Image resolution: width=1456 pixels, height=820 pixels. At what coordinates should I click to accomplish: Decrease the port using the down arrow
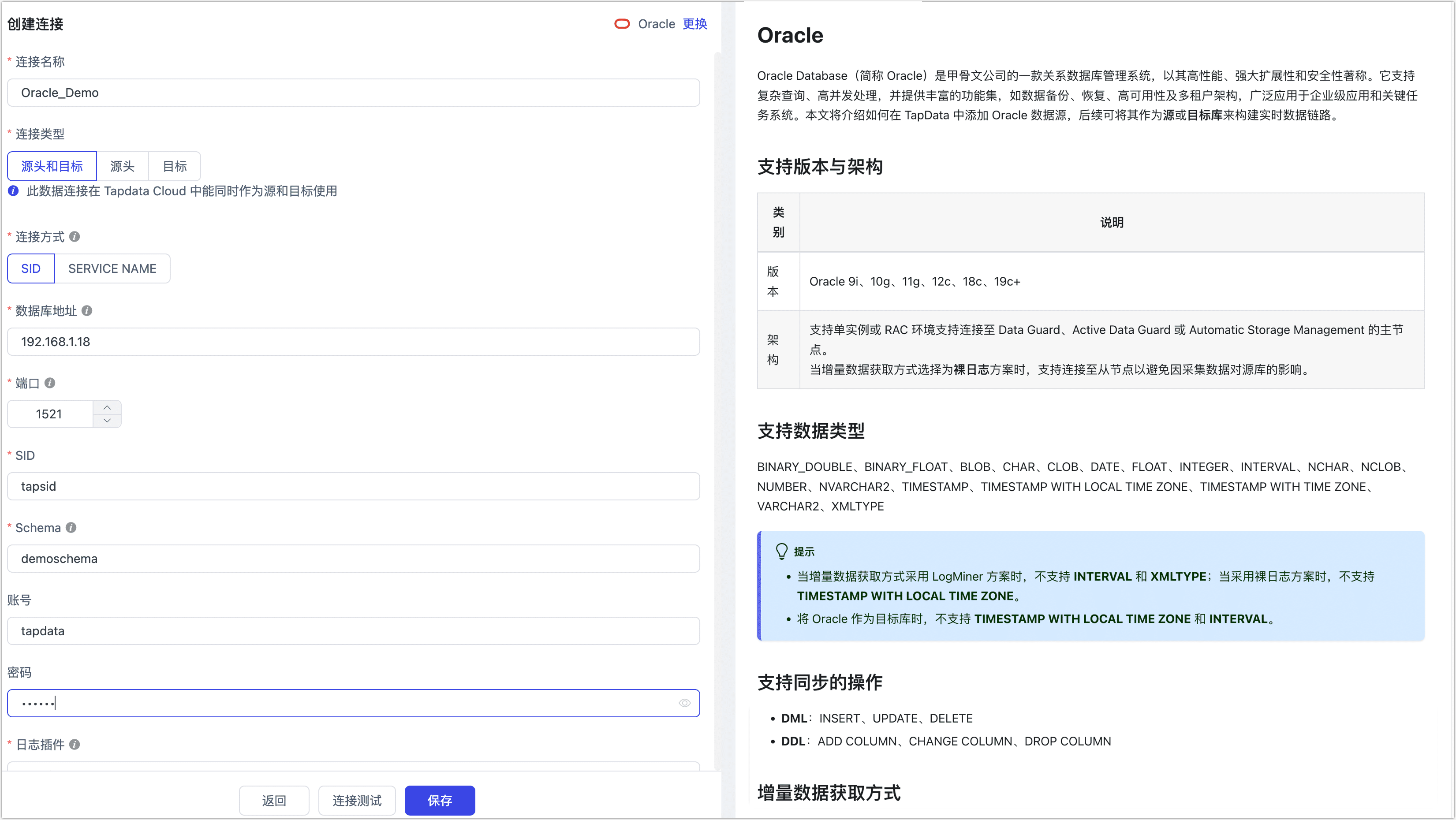coord(107,421)
